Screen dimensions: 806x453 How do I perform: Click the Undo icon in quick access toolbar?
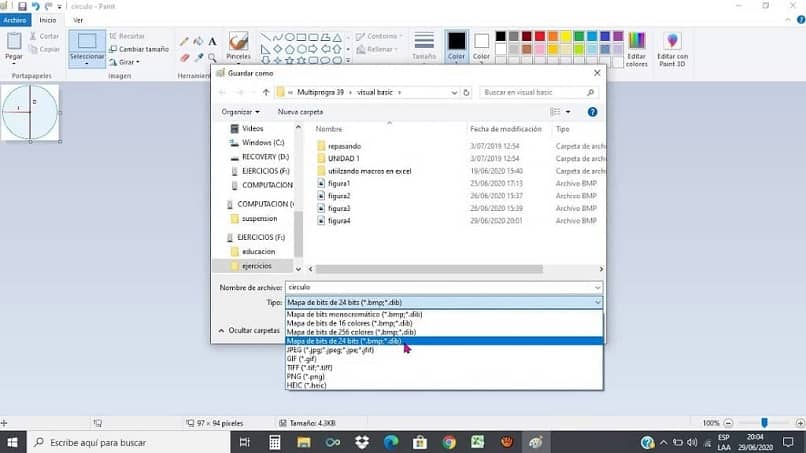tap(35, 6)
